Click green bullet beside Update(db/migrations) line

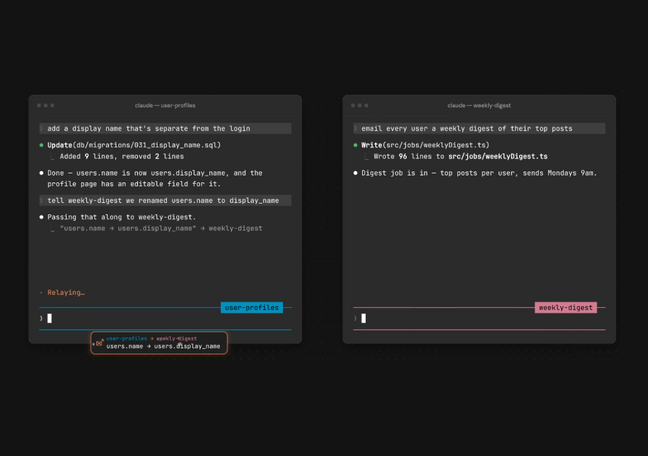pos(41,145)
